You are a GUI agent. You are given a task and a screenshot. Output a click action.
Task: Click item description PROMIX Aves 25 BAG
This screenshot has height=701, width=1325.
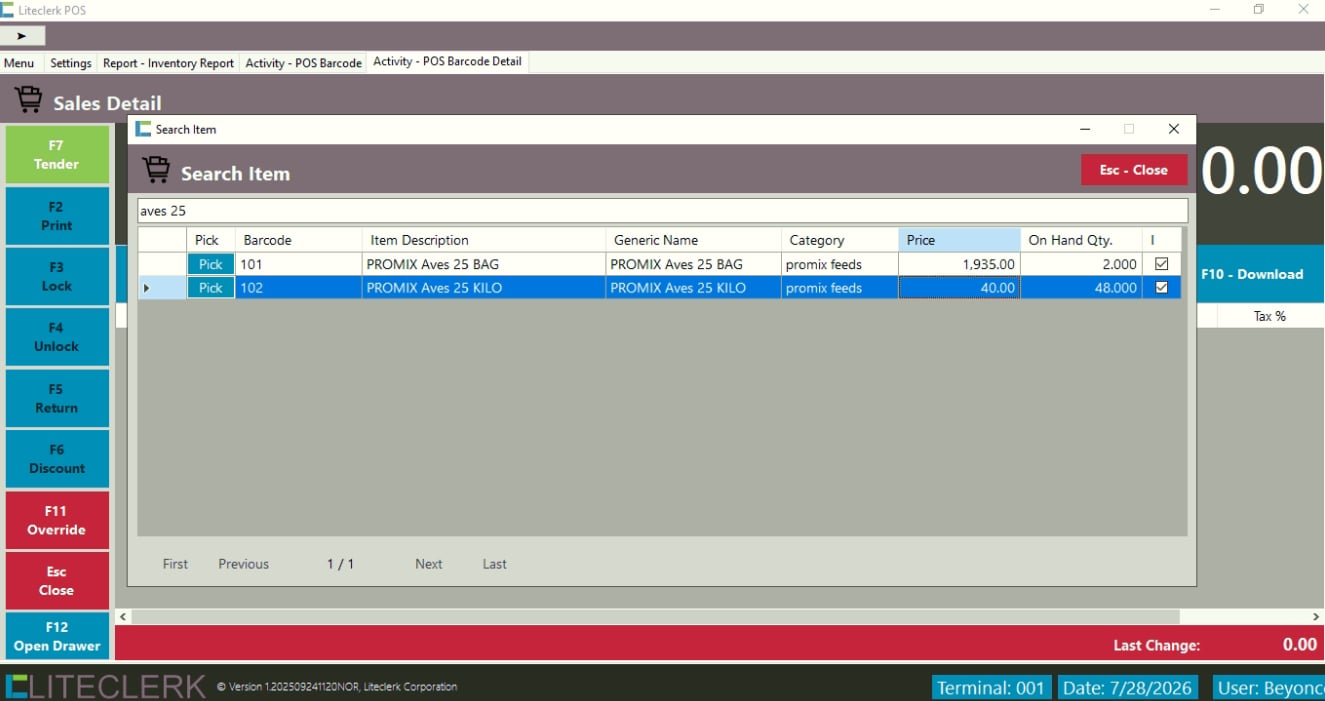coord(484,264)
